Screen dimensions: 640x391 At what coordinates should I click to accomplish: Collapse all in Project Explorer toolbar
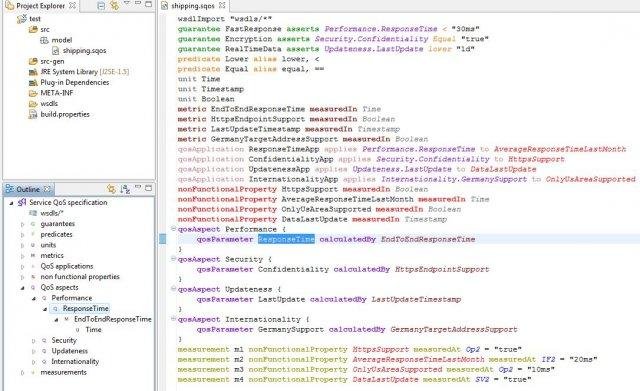point(101,5)
